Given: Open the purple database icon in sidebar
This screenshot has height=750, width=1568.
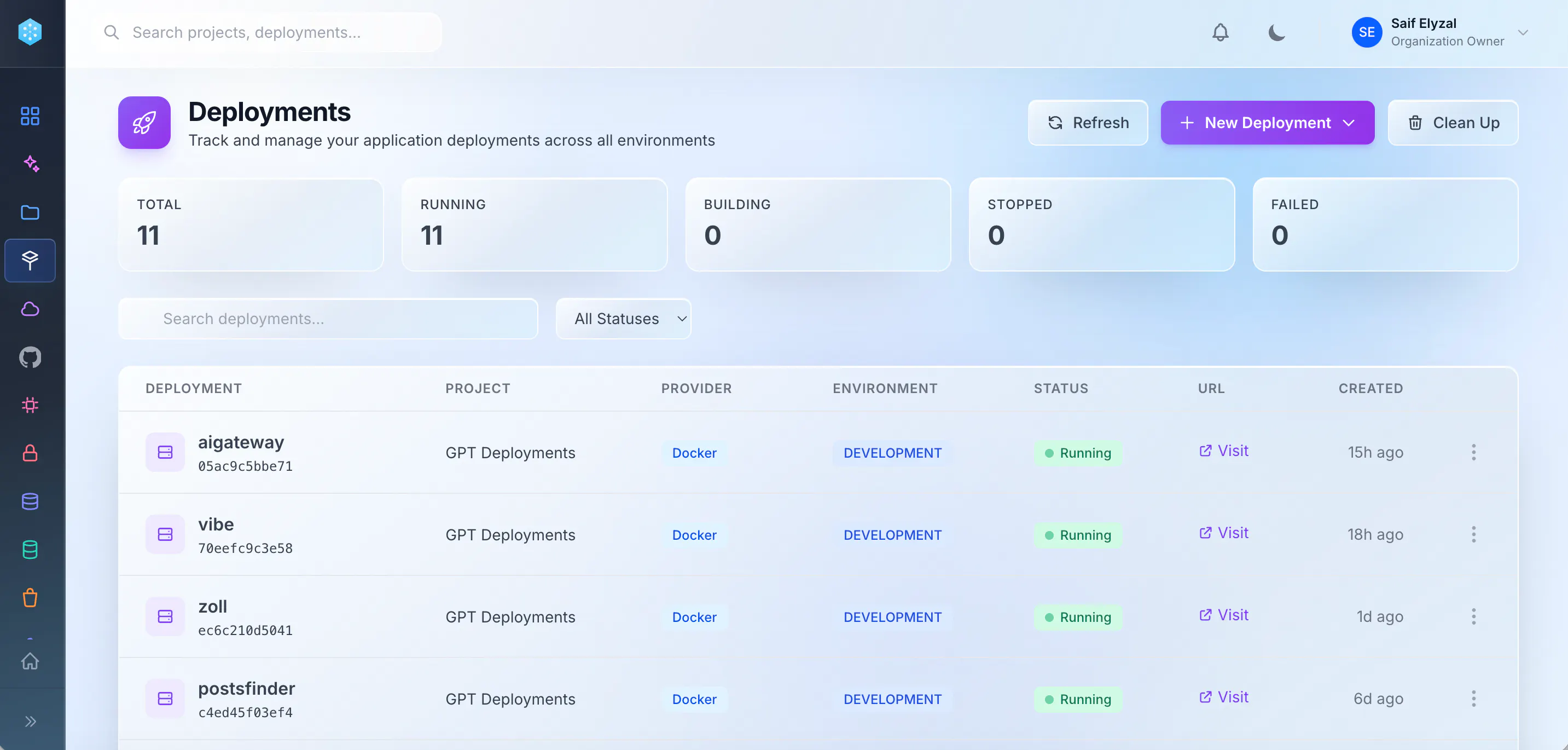Looking at the screenshot, I should (x=30, y=501).
